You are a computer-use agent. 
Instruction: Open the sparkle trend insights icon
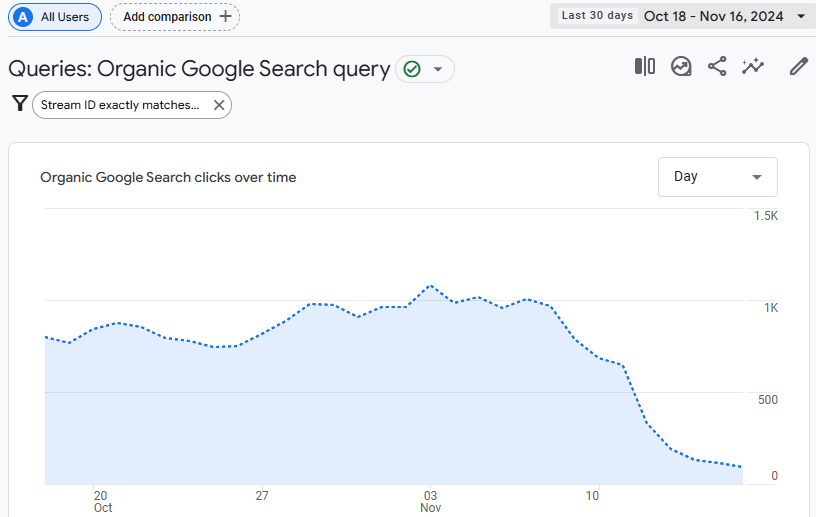click(753, 67)
